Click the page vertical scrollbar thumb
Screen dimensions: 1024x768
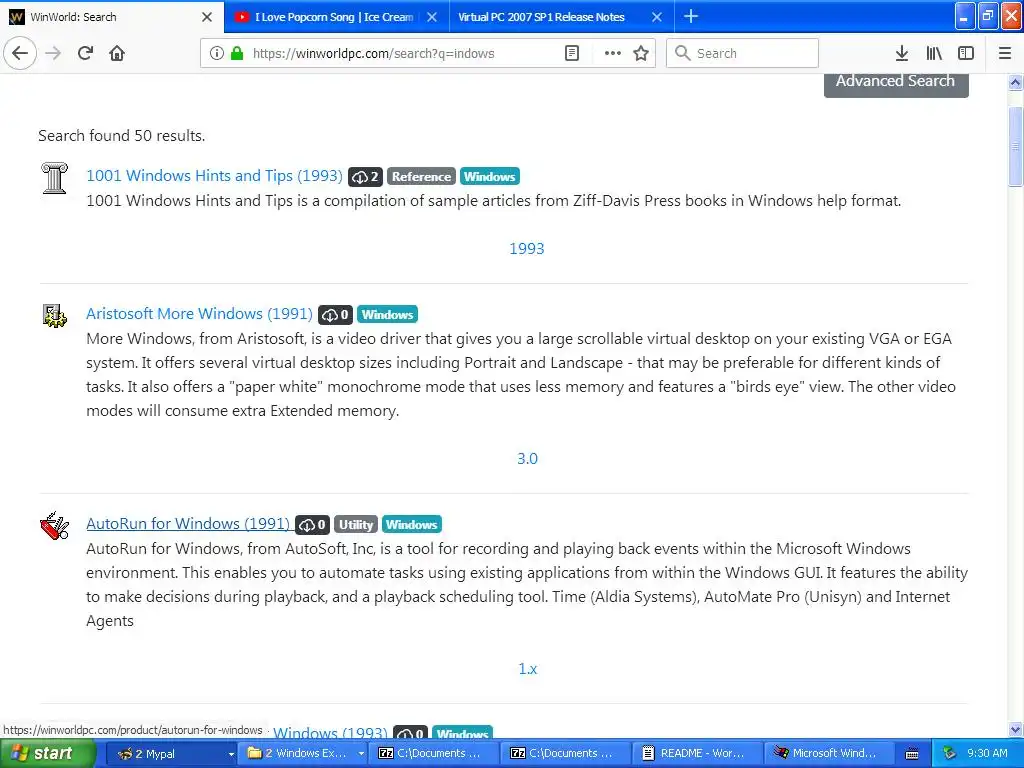click(x=1015, y=146)
